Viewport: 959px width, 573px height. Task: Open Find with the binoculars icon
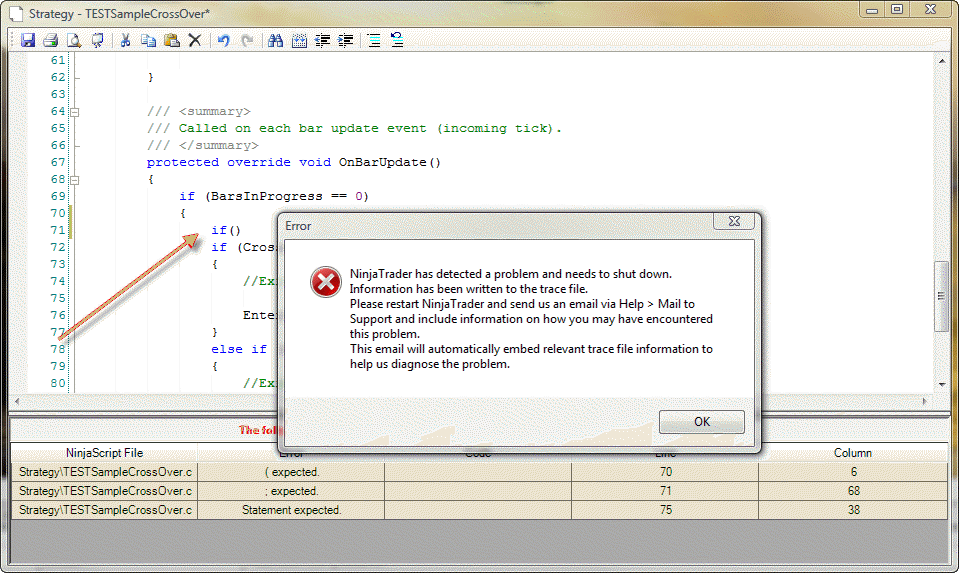tap(275, 40)
